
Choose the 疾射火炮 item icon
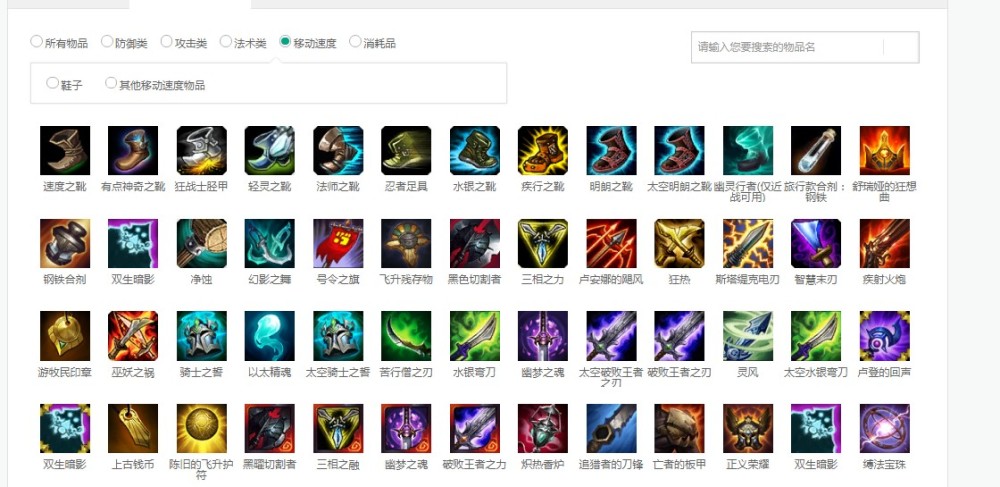[885, 244]
